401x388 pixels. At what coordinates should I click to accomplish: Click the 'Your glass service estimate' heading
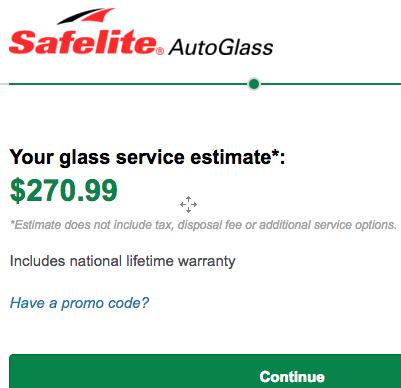(x=147, y=157)
